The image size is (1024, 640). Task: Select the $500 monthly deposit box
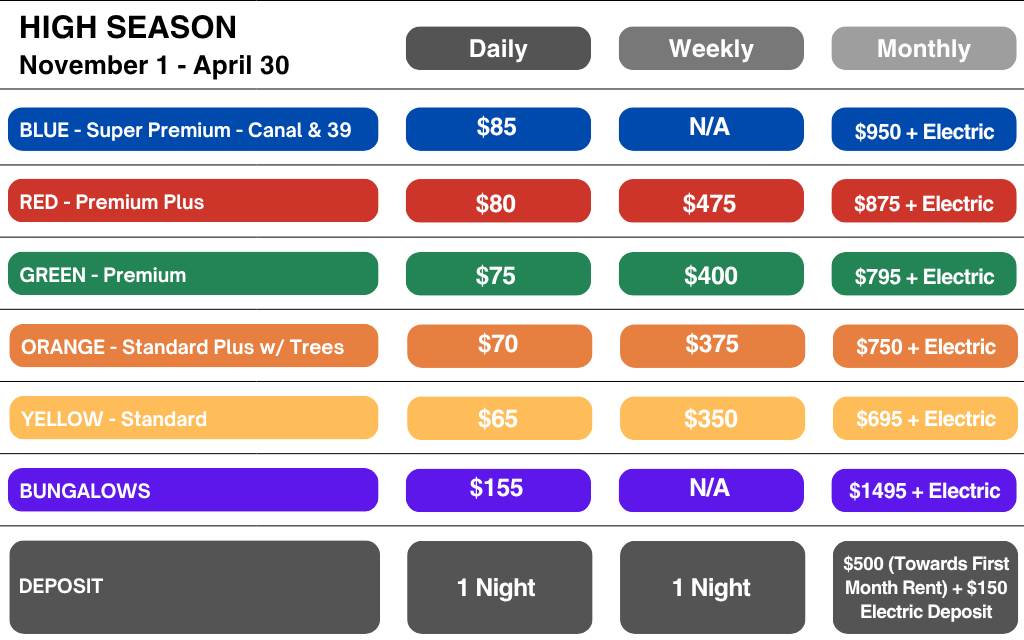[x=925, y=587]
